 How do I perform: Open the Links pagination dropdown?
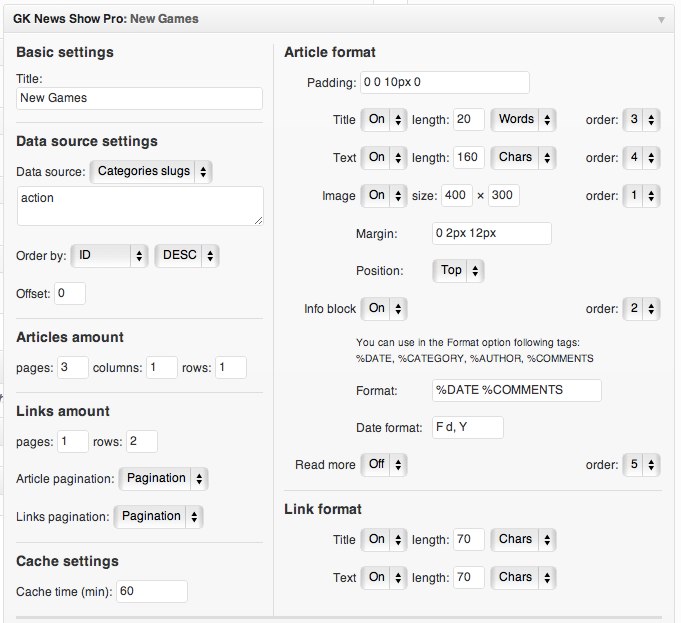click(x=158, y=516)
